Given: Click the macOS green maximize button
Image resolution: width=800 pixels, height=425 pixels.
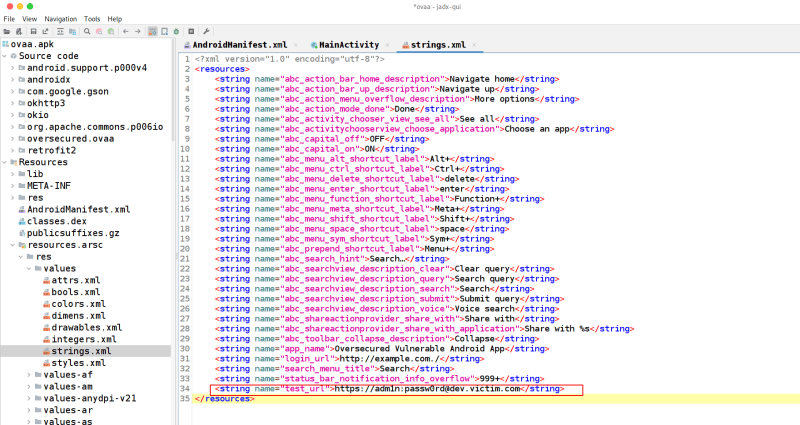Looking at the screenshot, I should point(30,6).
